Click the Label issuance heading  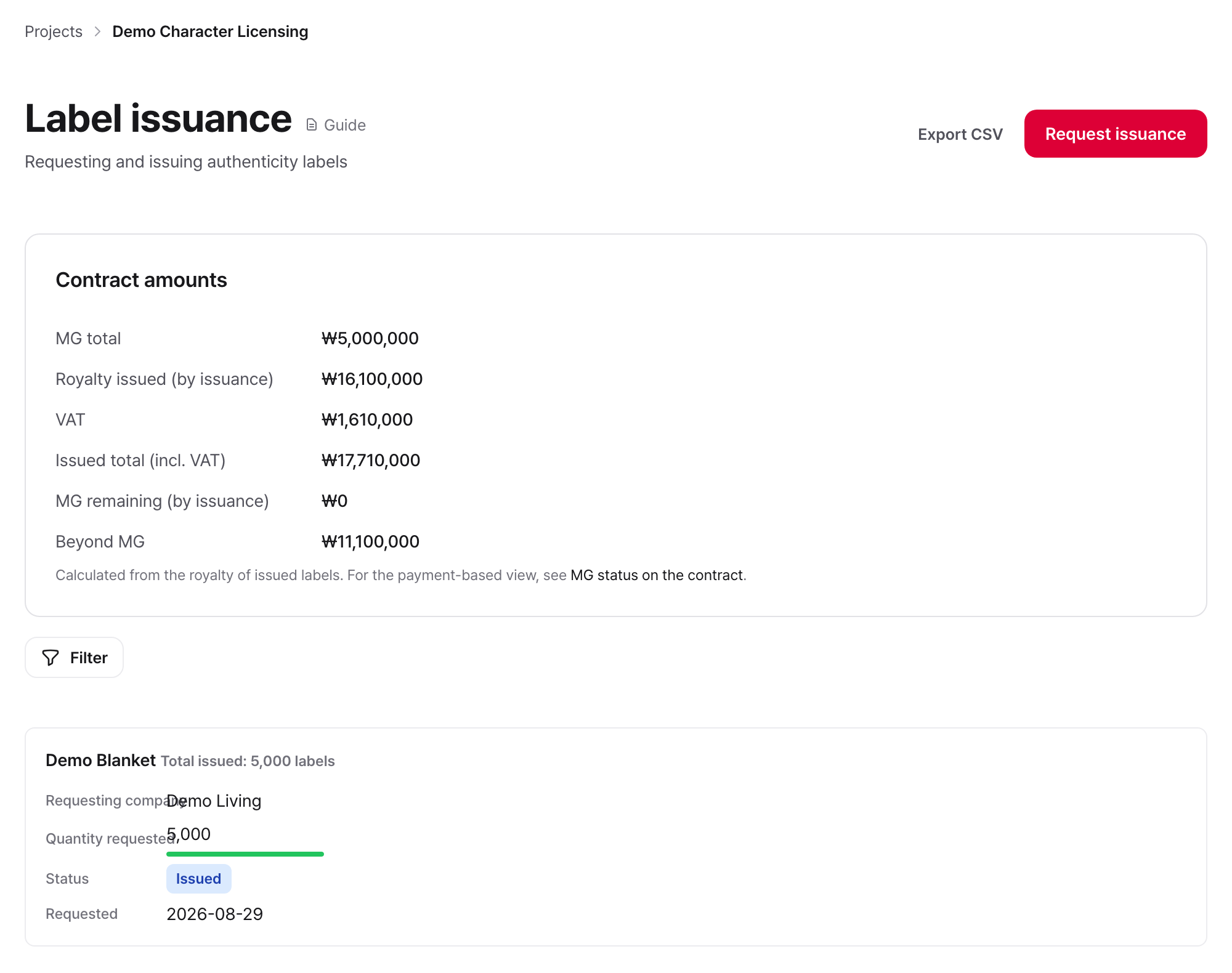pos(158,118)
